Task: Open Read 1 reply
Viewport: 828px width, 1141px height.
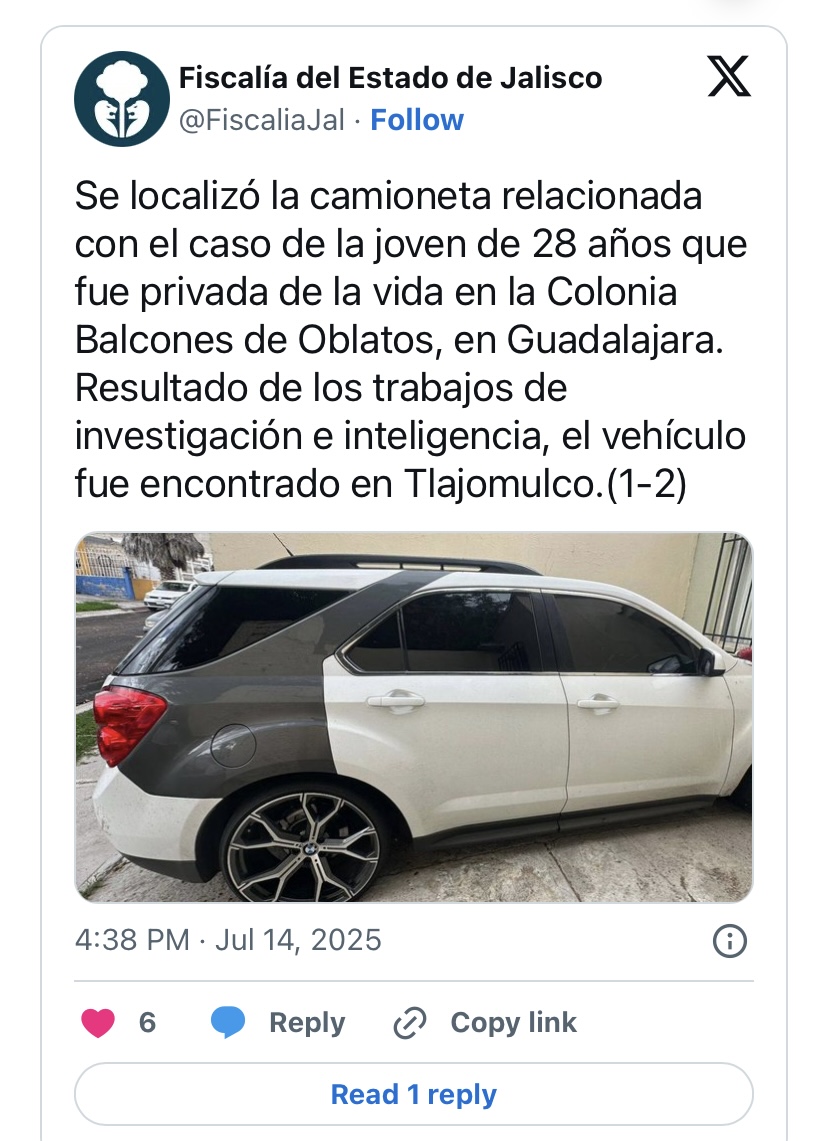Action: click(414, 1094)
